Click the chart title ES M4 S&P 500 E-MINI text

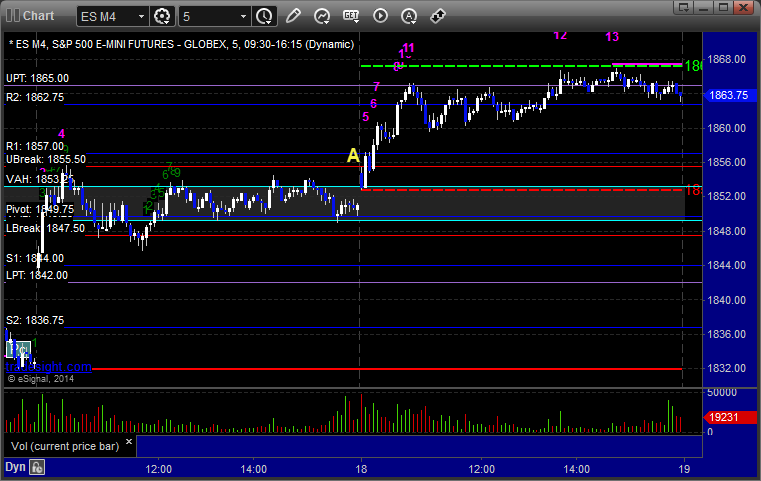coord(182,44)
